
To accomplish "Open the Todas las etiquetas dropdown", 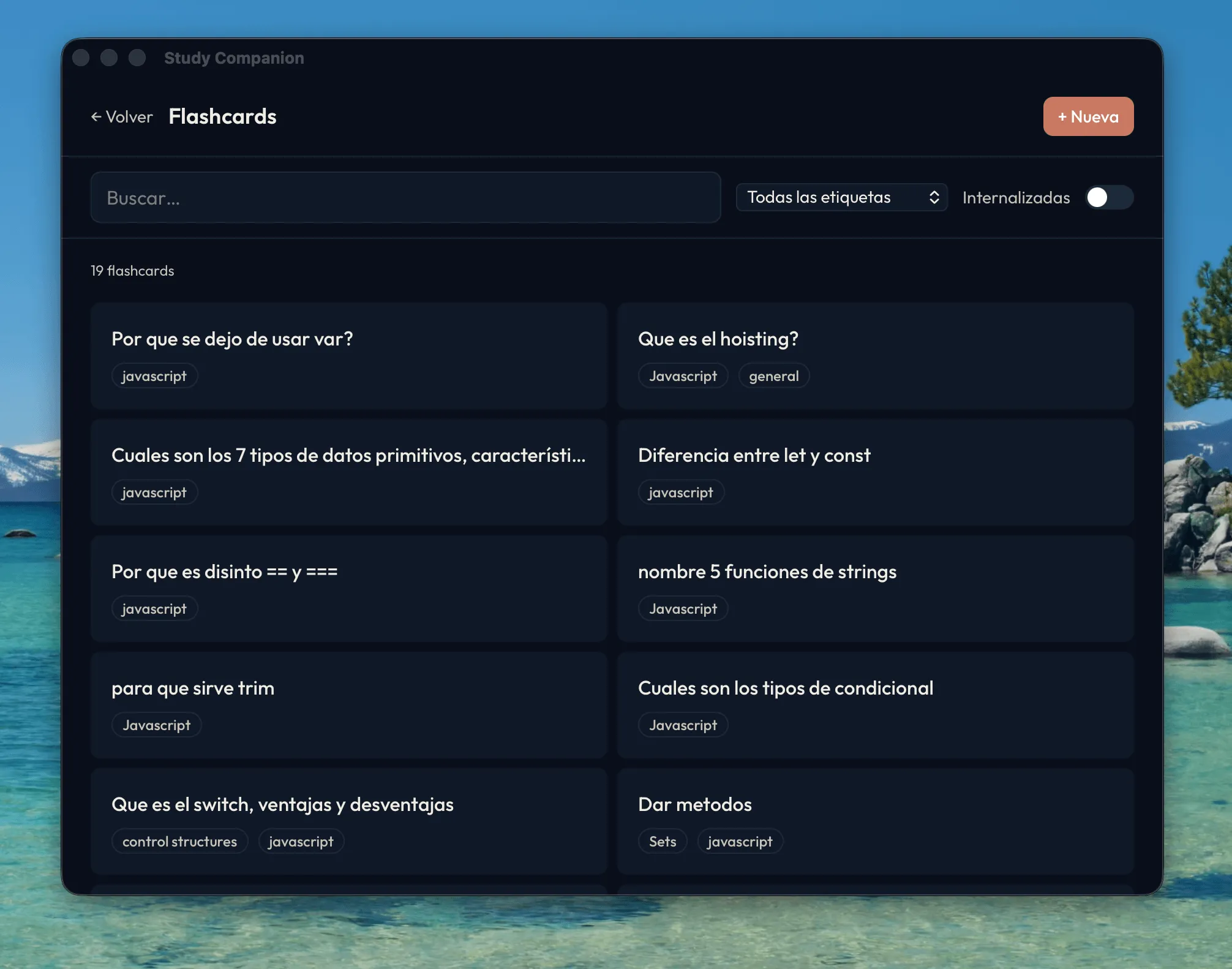I will point(841,197).
